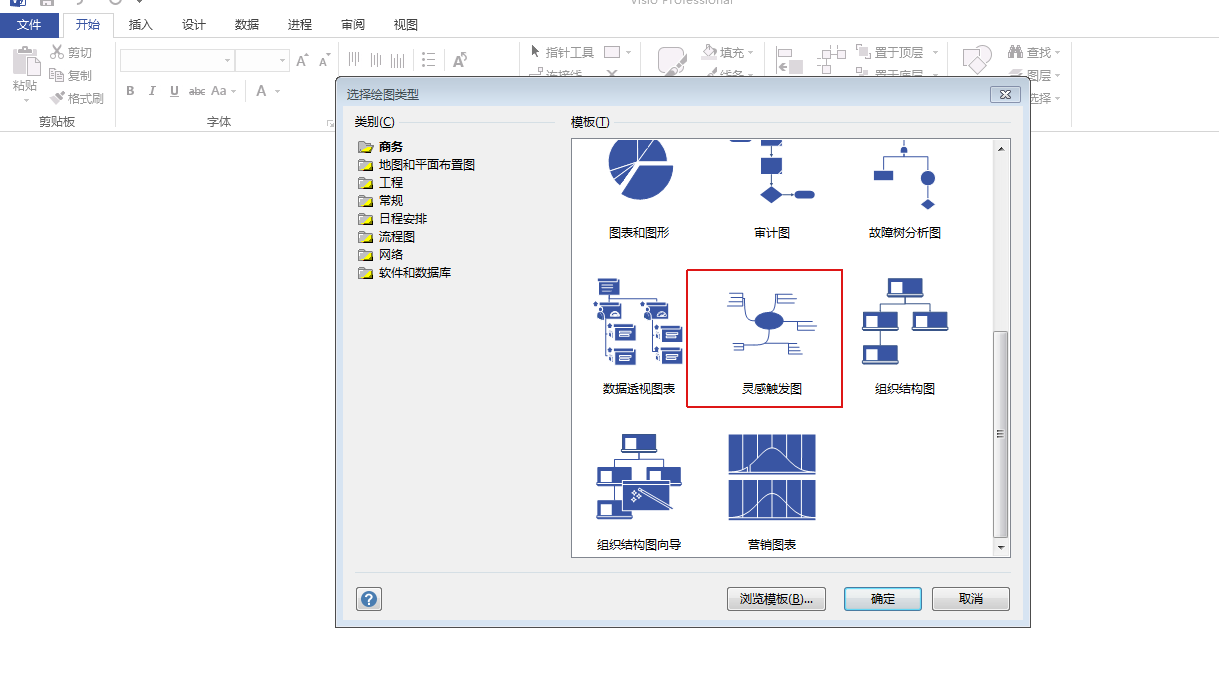The width and height of the screenshot is (1219, 675).
Task: Open dialog help question mark icon
Action: click(x=369, y=599)
